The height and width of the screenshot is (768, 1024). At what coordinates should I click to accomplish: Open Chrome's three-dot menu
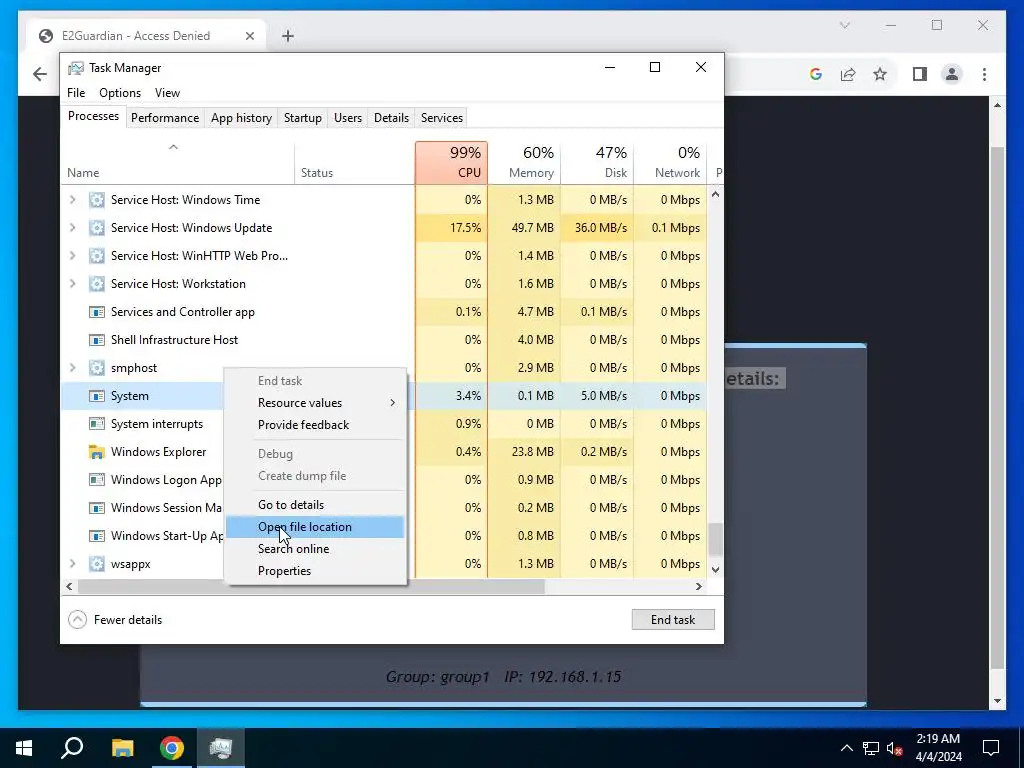[984, 74]
